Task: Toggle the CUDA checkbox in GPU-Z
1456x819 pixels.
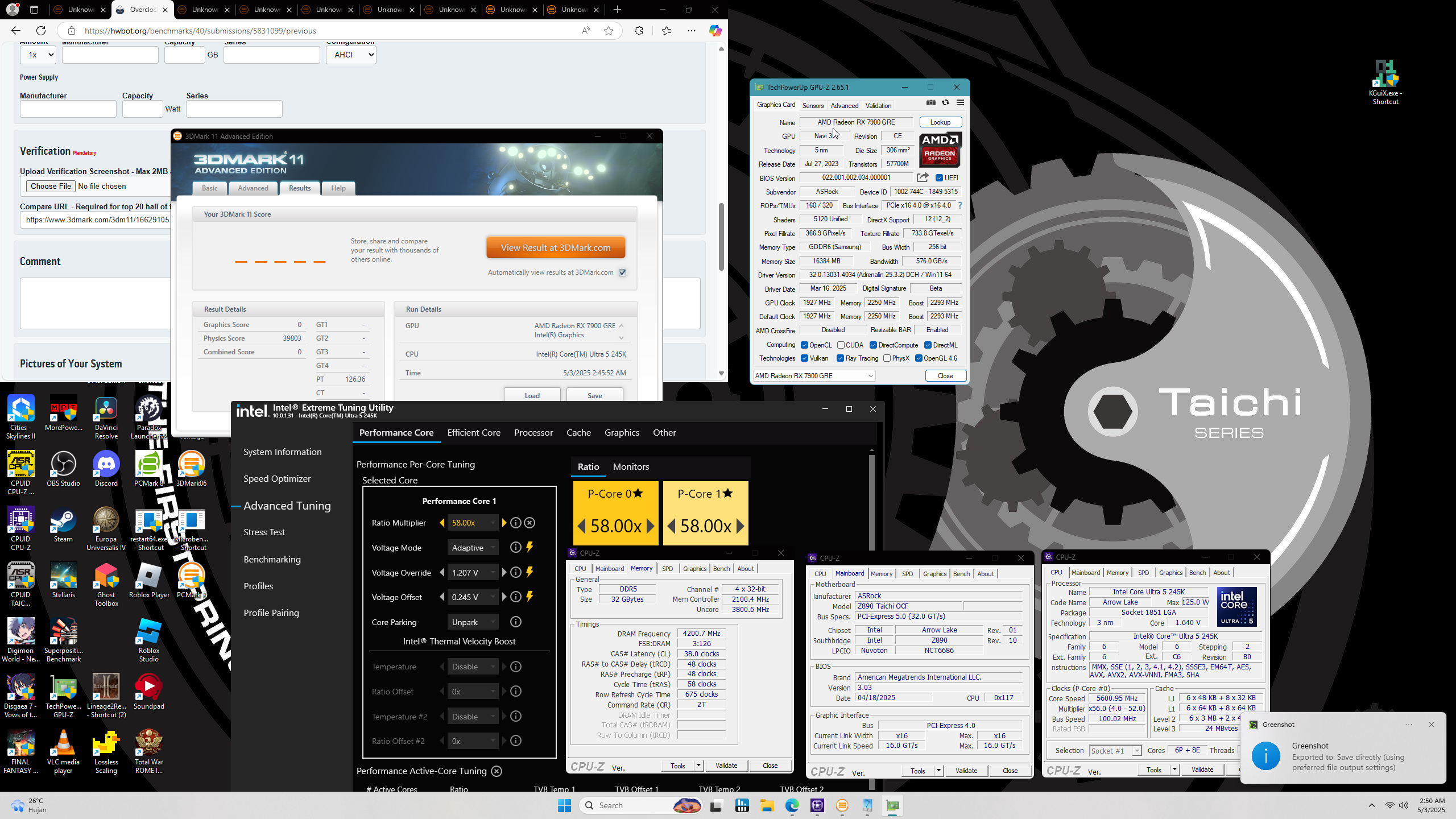Action: point(841,345)
